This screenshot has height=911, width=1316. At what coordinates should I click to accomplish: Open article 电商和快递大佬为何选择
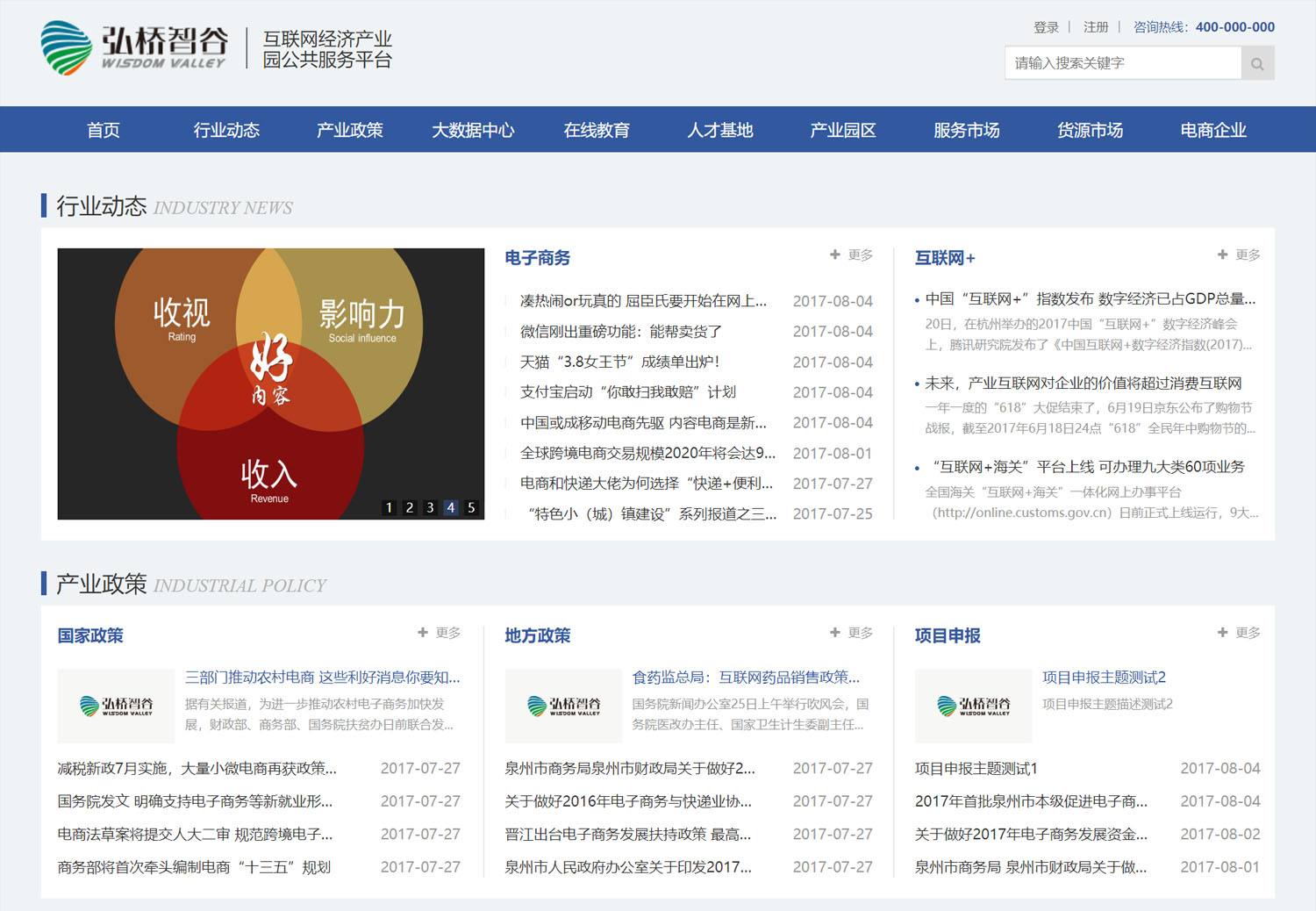coord(647,484)
